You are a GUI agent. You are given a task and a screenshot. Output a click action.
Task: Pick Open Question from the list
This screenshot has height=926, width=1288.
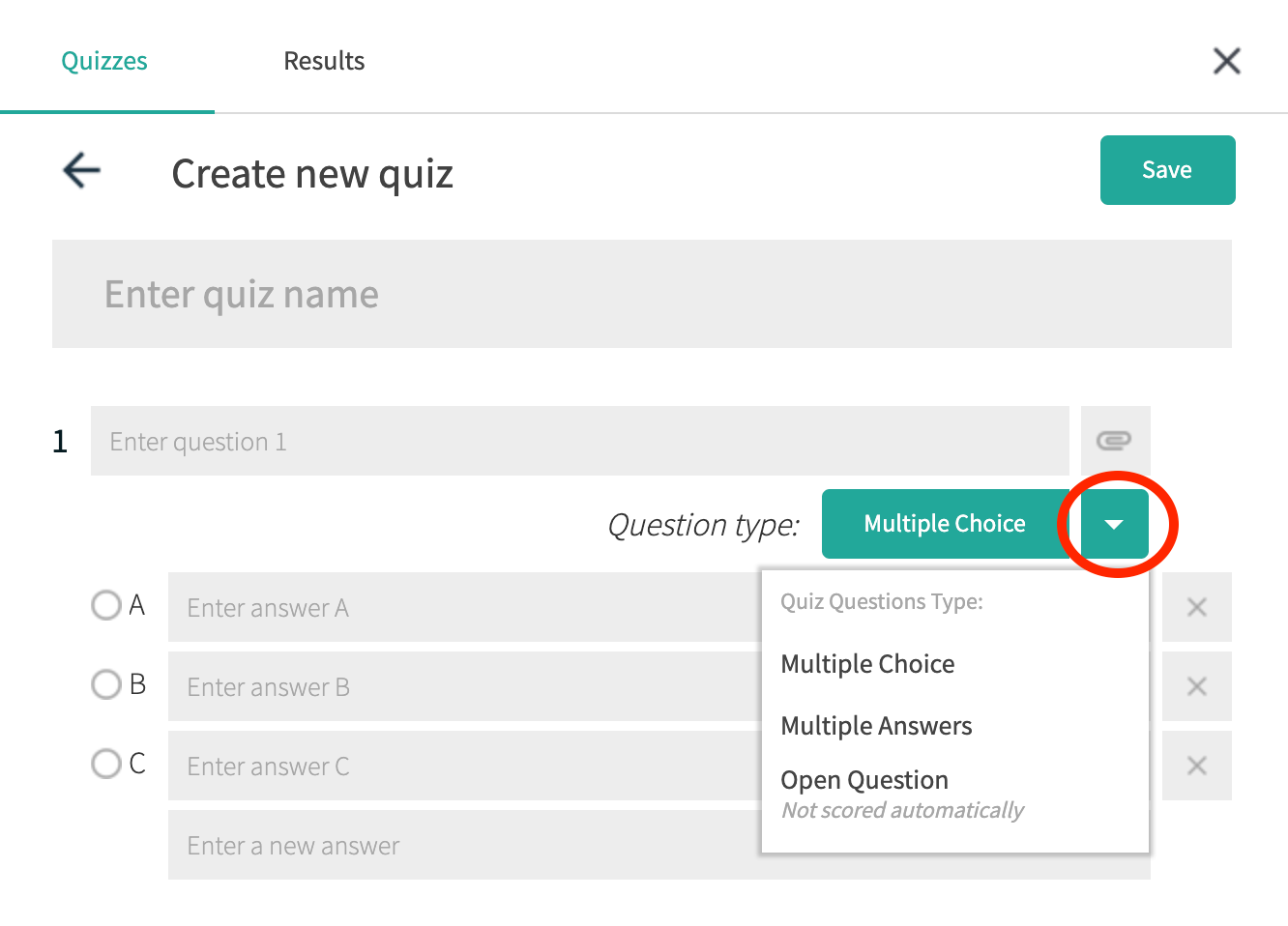click(864, 780)
